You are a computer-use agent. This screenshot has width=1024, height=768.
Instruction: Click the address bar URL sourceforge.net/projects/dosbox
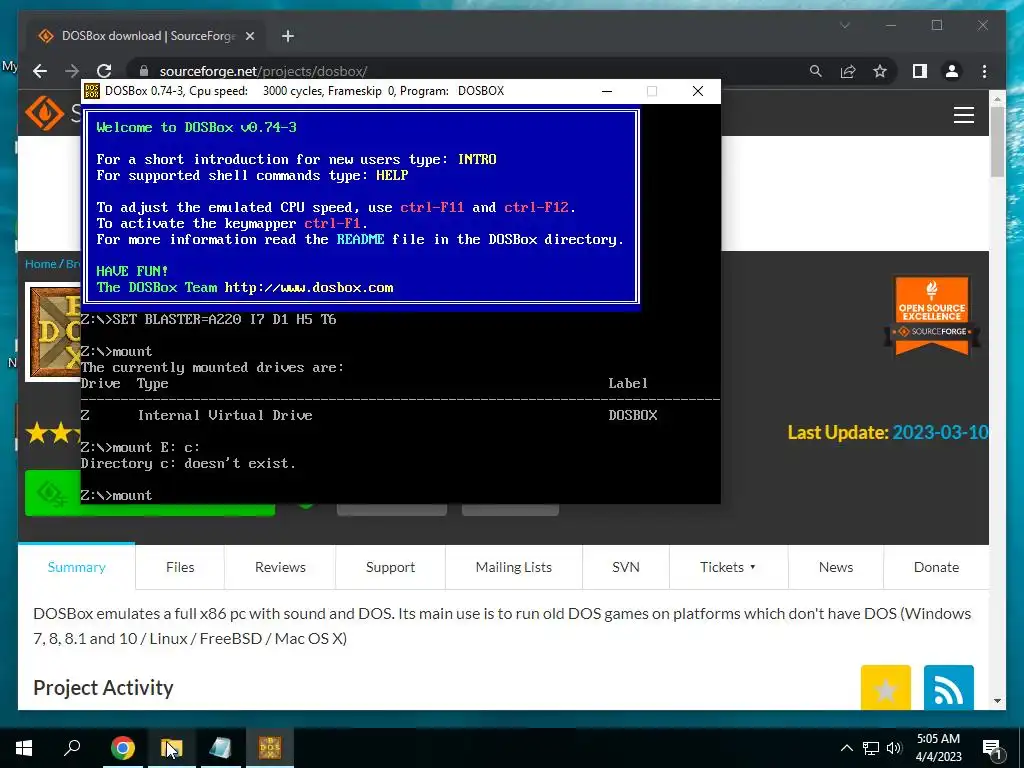263,71
